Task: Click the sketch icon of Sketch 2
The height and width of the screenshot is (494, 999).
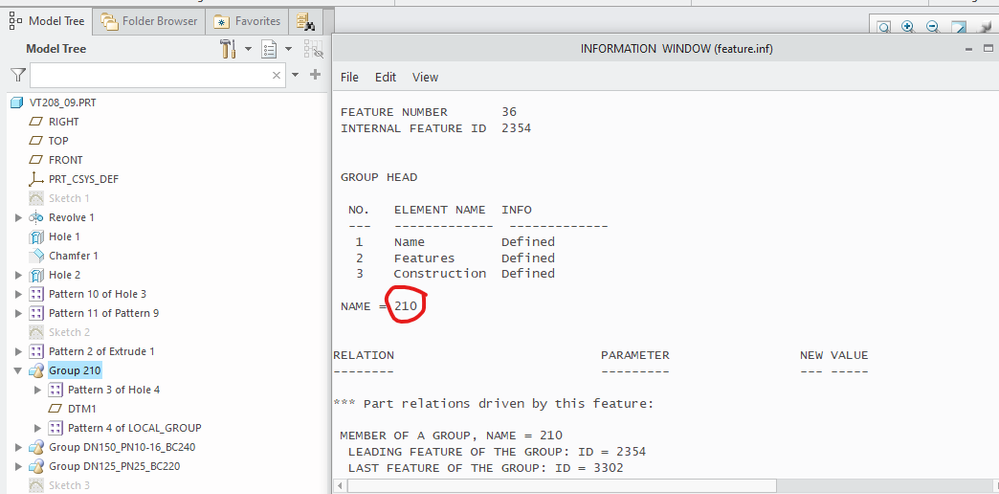Action: point(36,332)
